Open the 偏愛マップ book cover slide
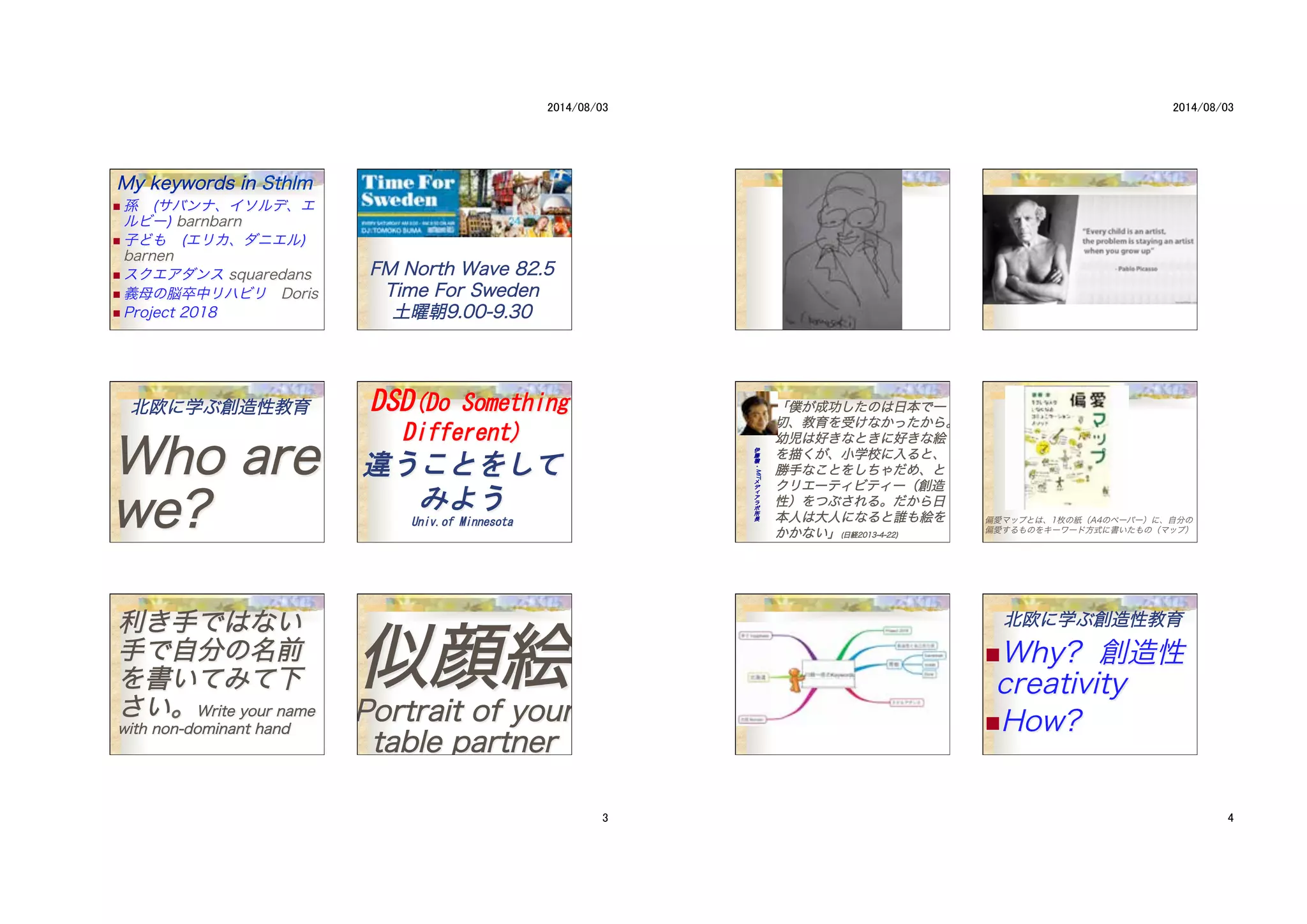This screenshot has width=1307, height=924. 1089,462
